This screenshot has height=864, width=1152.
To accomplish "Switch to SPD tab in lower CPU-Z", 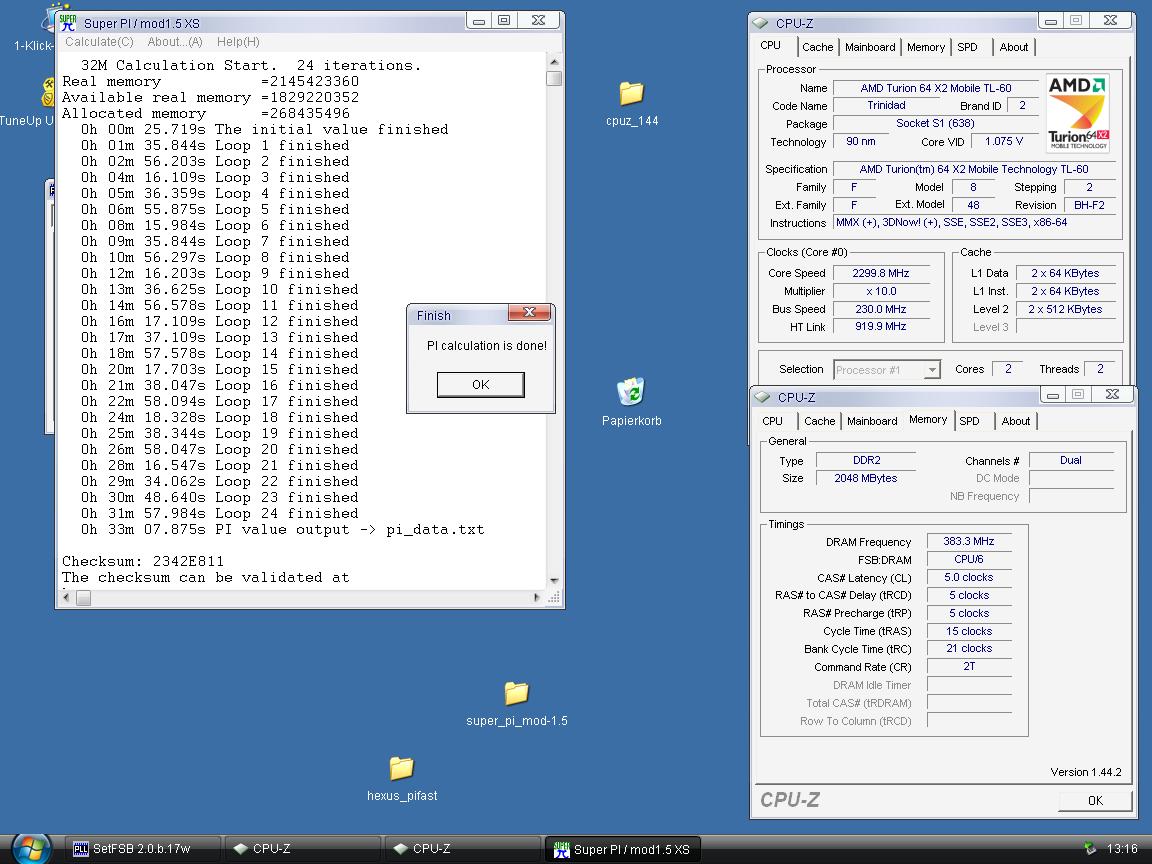I will pos(969,421).
